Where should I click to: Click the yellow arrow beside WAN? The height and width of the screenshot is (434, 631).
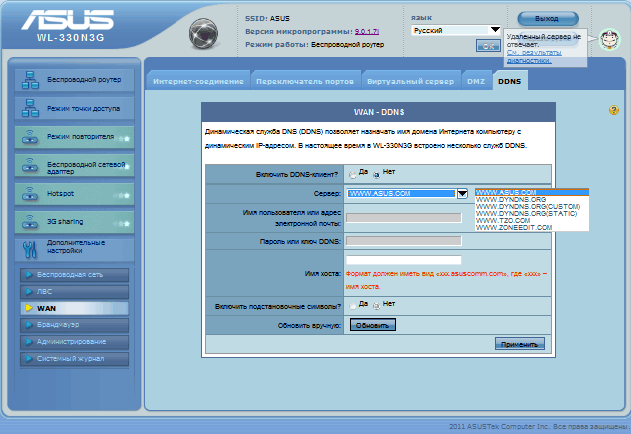click(29, 308)
